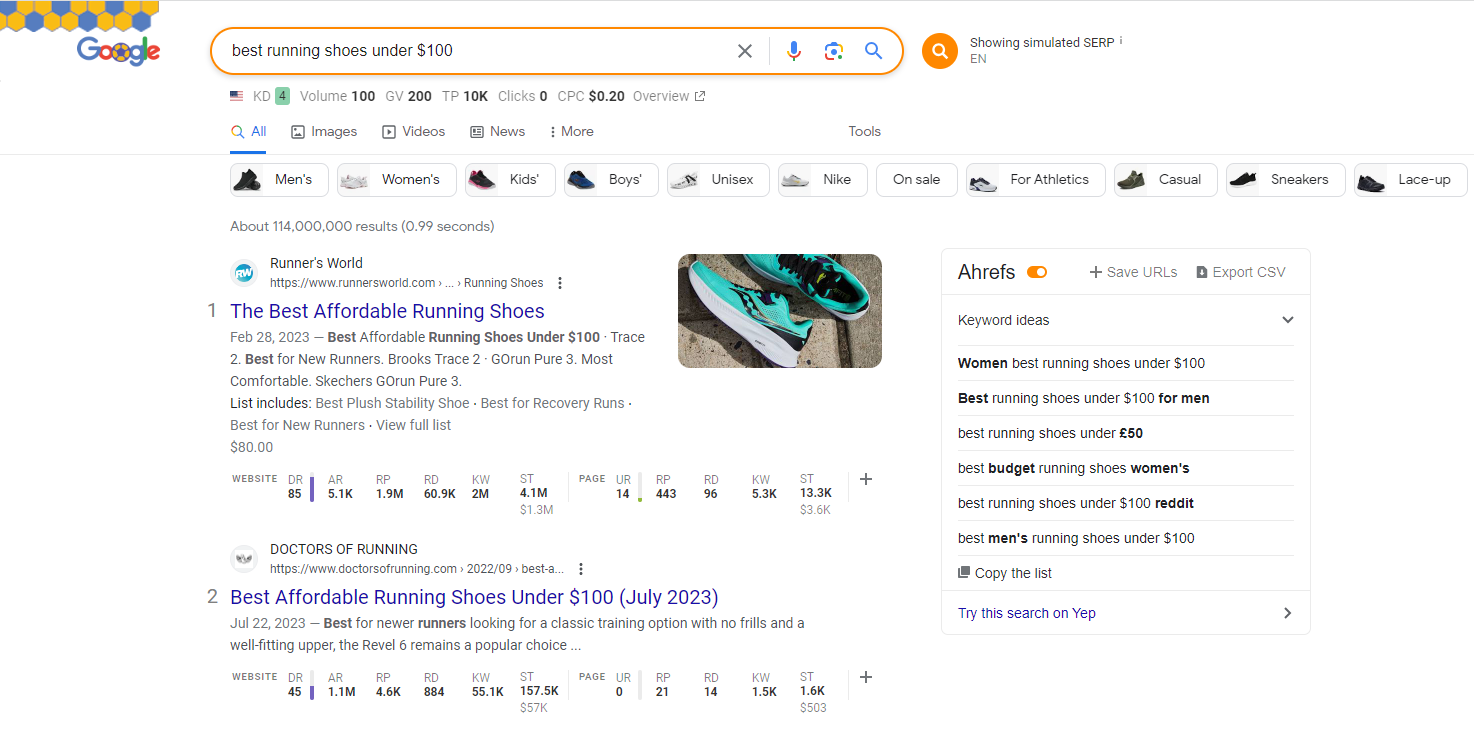Switch to the Videos tab
Image resolution: width=1474 pixels, height=736 pixels.
tap(413, 131)
